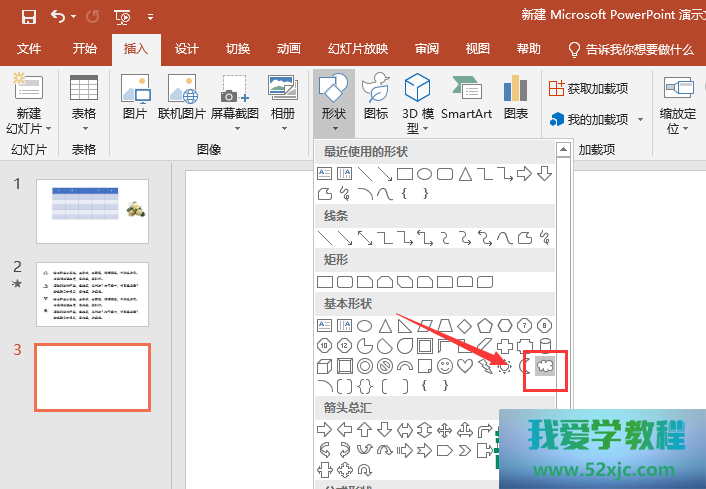Select the lightning bolt shape
The width and height of the screenshot is (706, 489).
point(485,366)
